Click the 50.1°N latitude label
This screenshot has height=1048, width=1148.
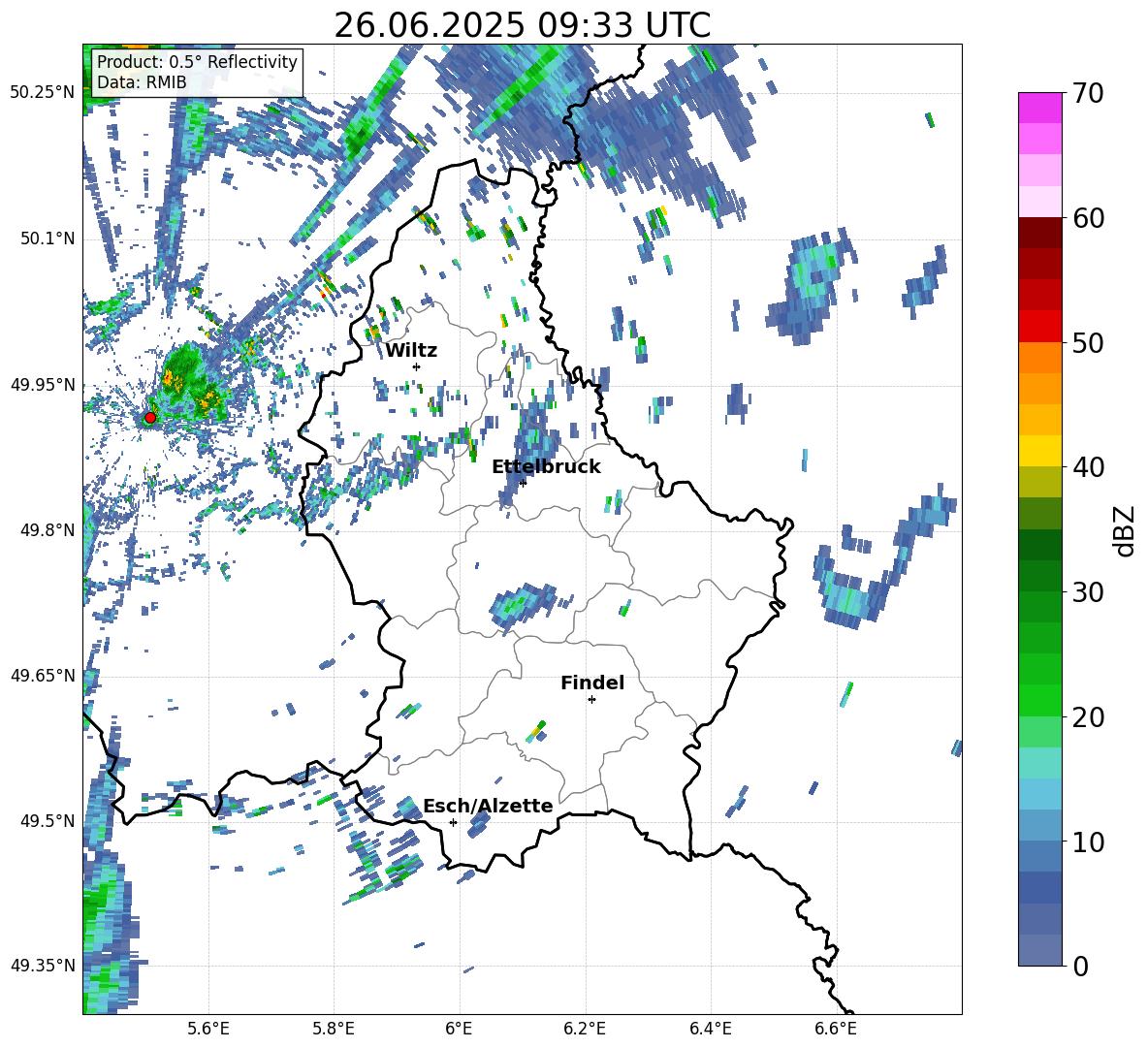pos(47,238)
